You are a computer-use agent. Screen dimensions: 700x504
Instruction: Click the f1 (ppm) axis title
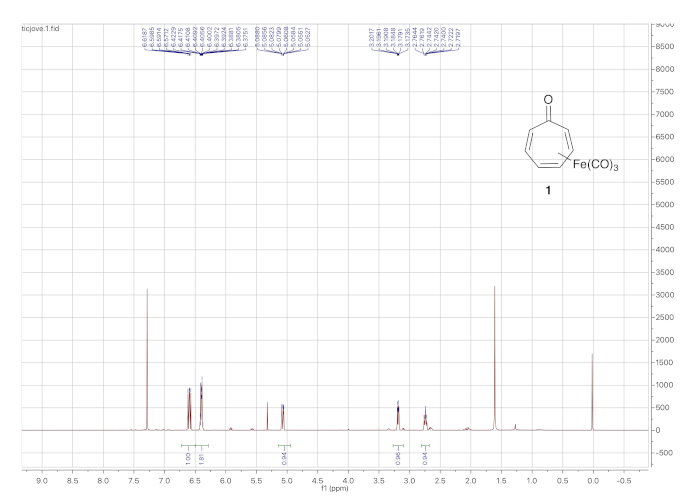click(x=335, y=488)
